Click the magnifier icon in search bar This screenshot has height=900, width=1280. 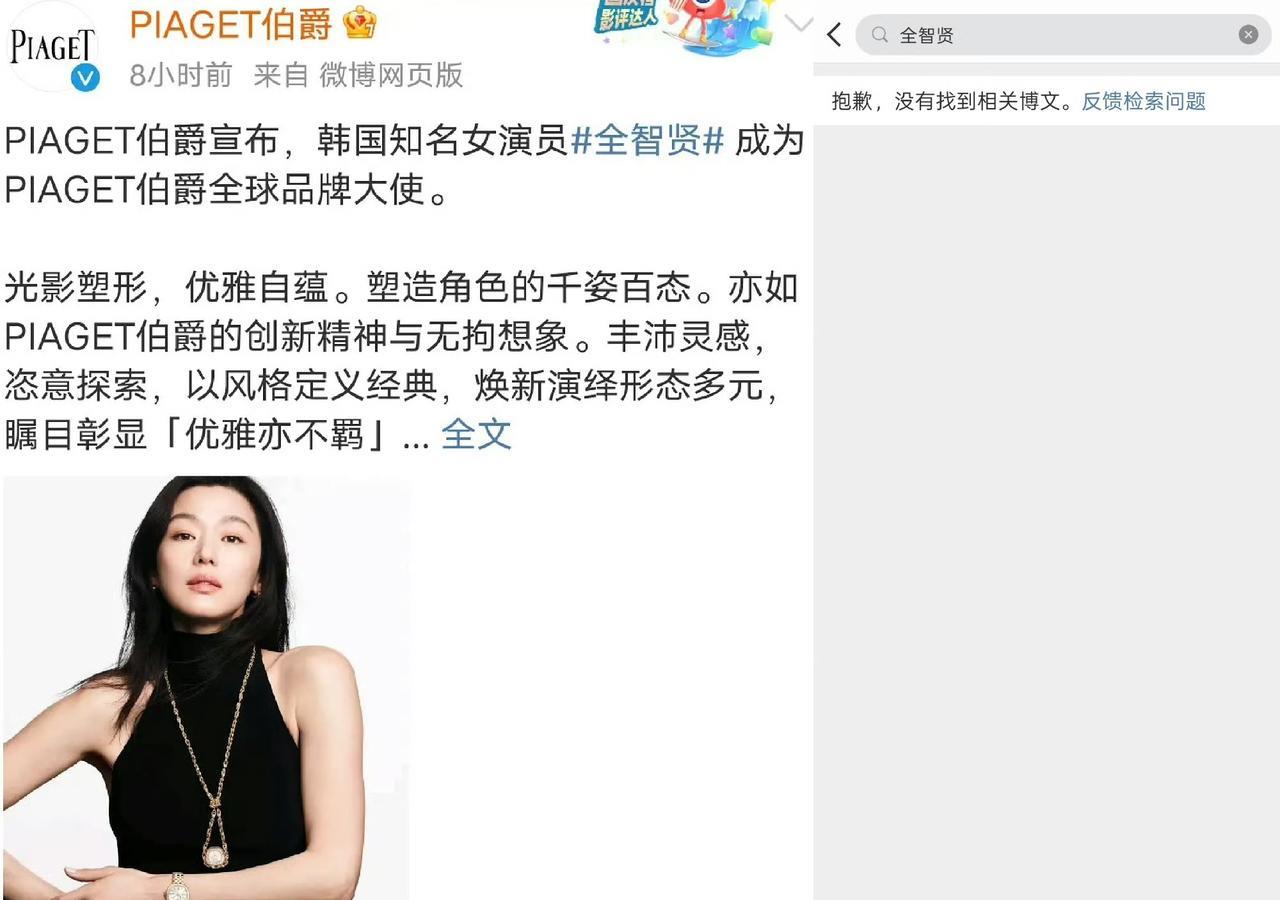pos(880,35)
